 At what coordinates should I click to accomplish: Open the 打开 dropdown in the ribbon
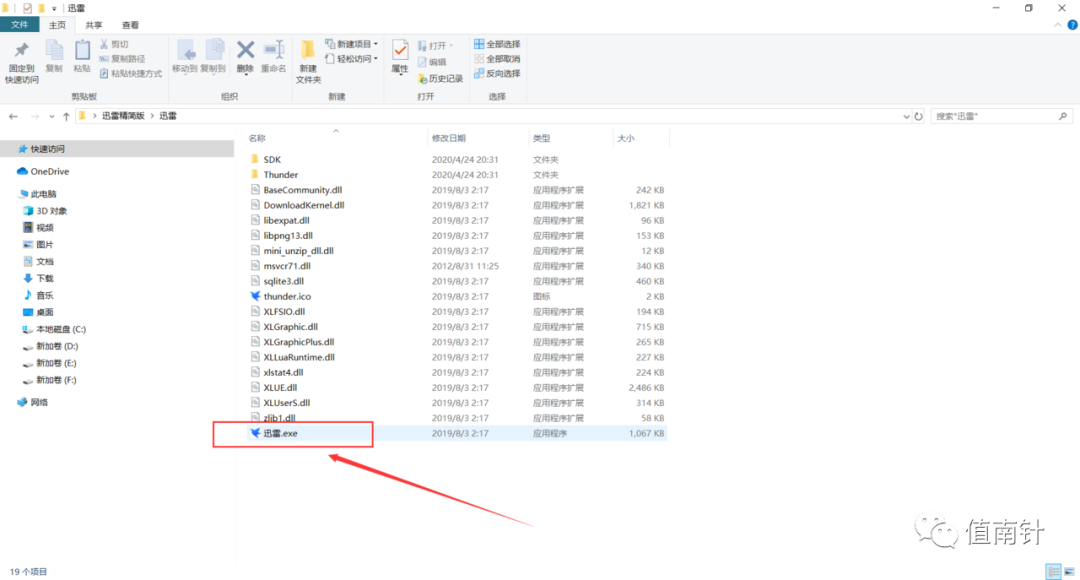point(435,45)
